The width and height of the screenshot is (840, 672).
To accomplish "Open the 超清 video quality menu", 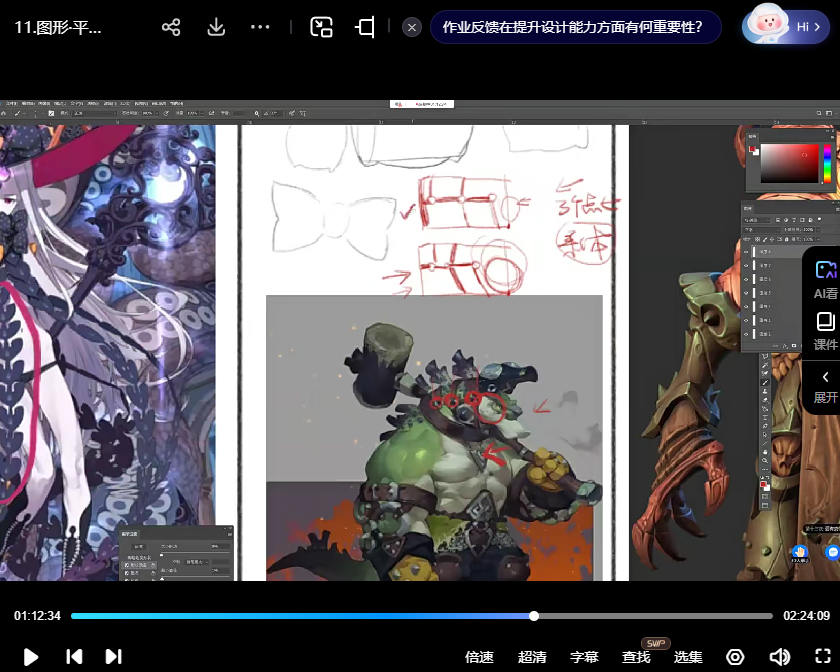I will click(532, 657).
